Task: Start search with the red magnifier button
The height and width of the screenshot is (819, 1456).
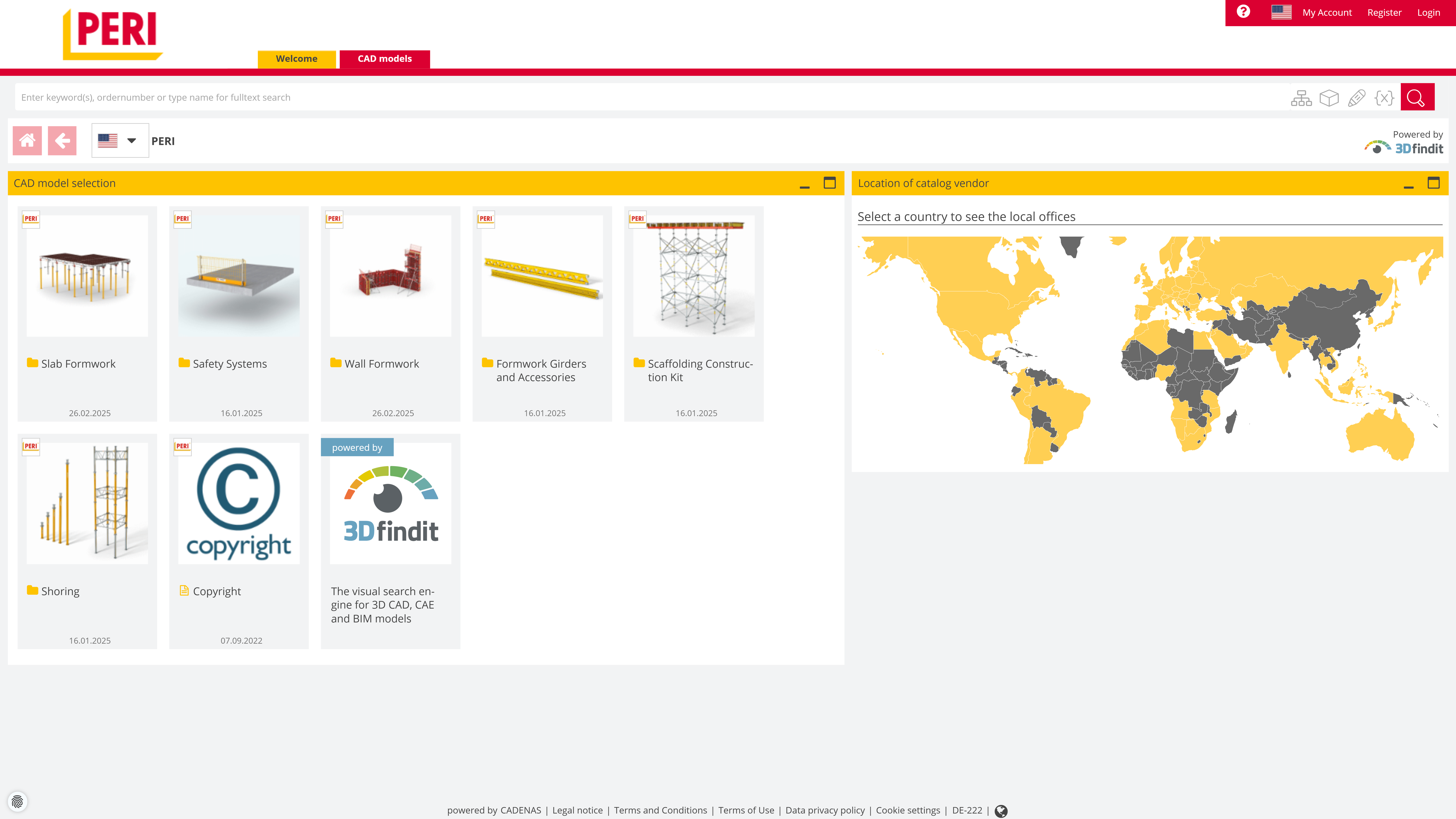Action: click(x=1416, y=97)
